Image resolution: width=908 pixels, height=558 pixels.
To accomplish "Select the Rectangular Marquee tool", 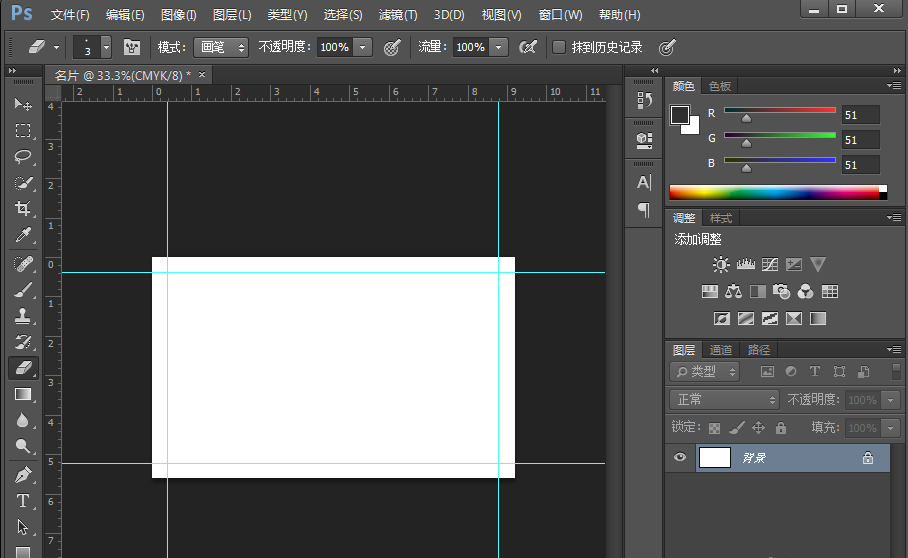I will pos(23,131).
